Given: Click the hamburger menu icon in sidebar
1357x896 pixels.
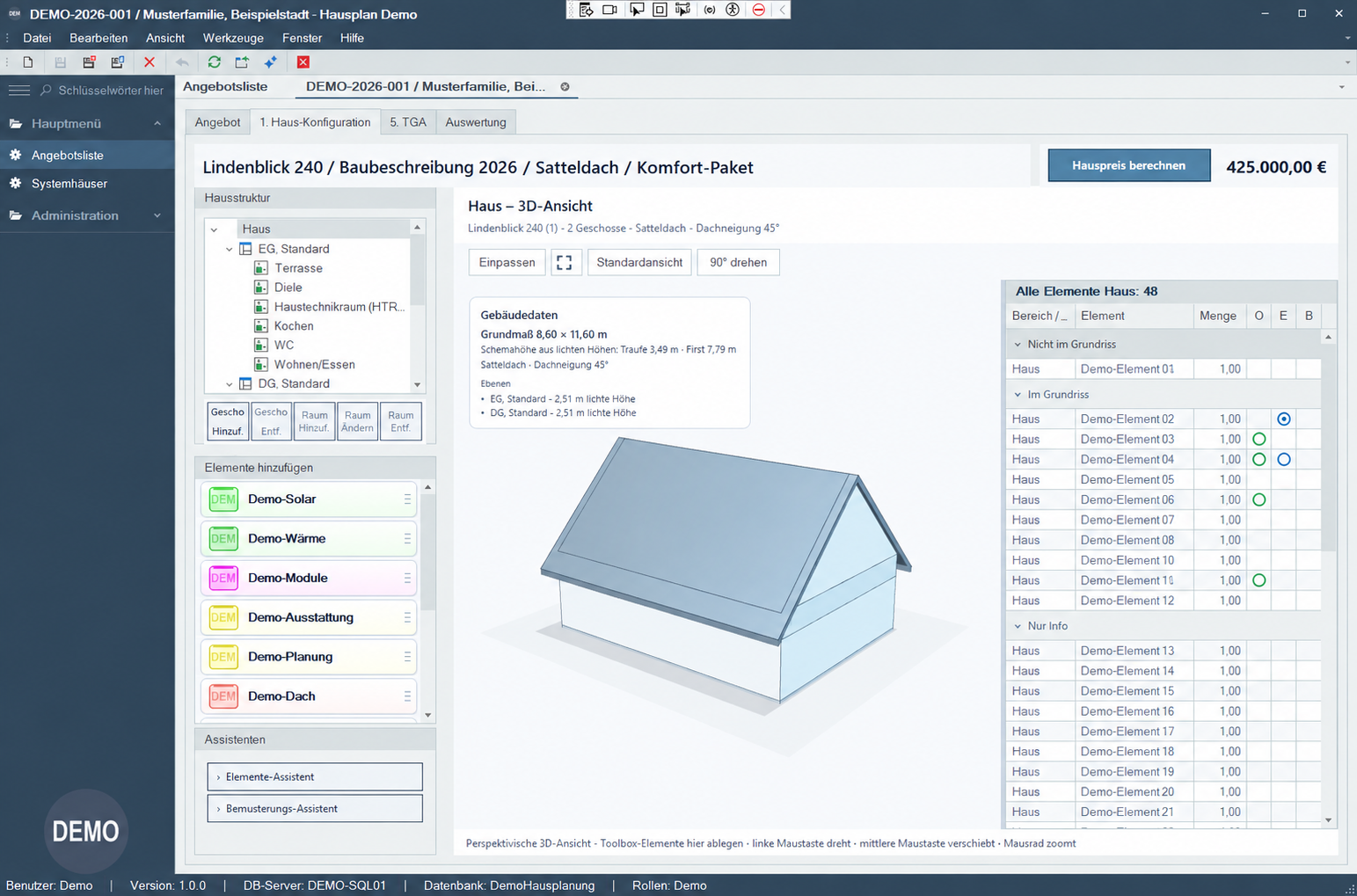Looking at the screenshot, I should 19,91.
